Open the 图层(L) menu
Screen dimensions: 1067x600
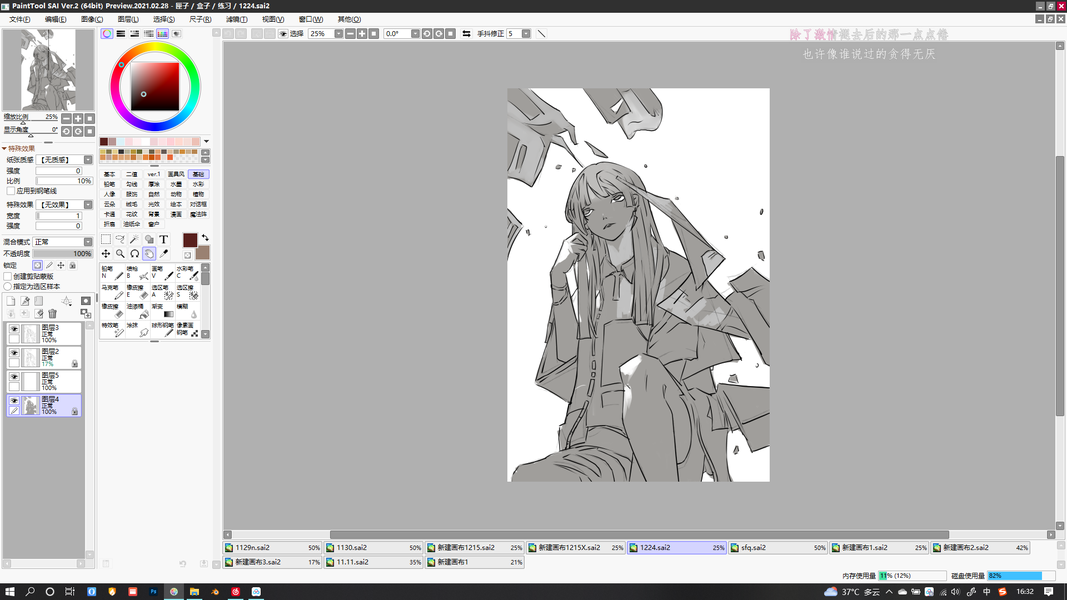tap(128, 19)
